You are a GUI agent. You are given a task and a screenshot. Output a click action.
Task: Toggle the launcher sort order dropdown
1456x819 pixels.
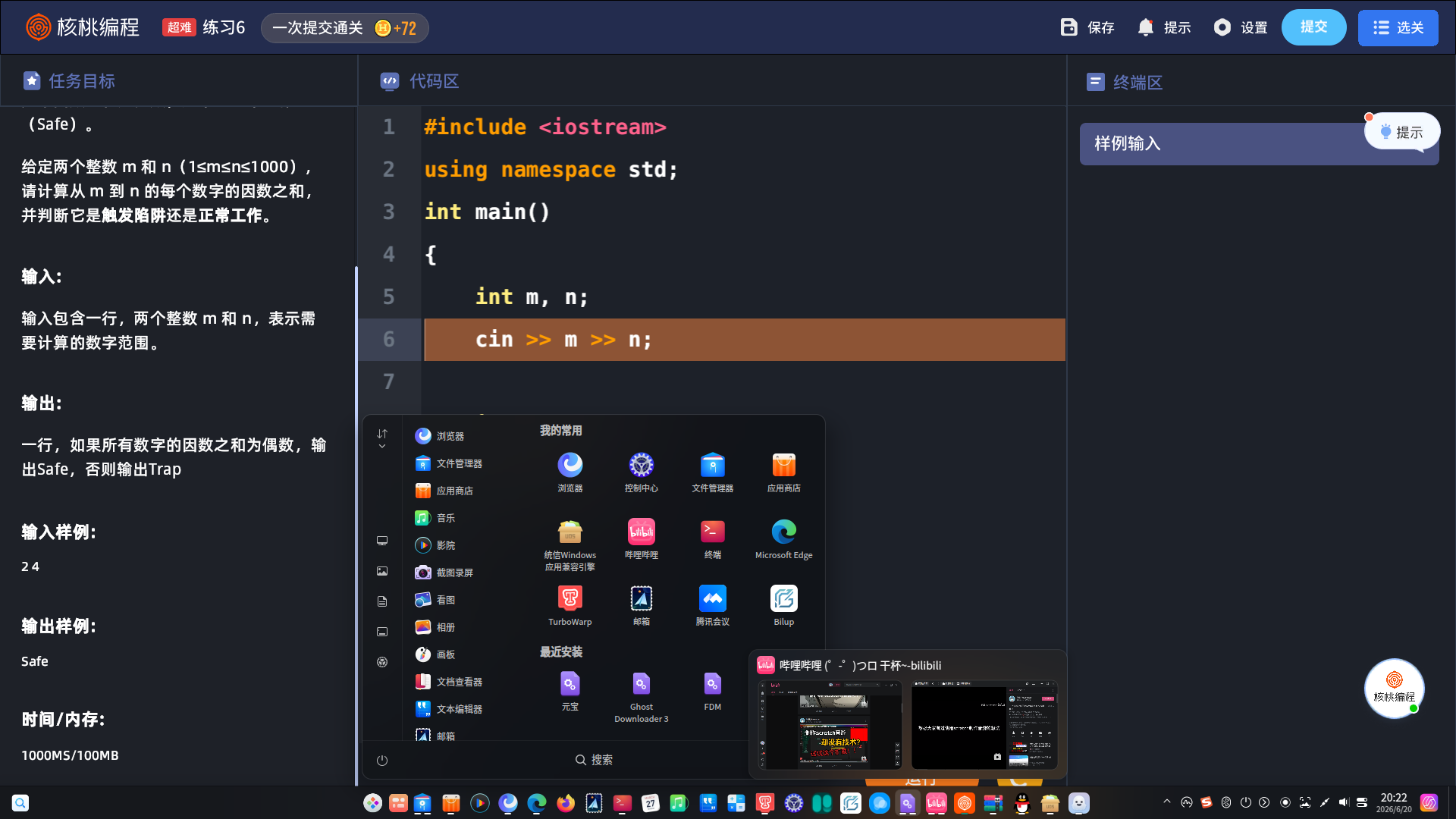pos(382,438)
